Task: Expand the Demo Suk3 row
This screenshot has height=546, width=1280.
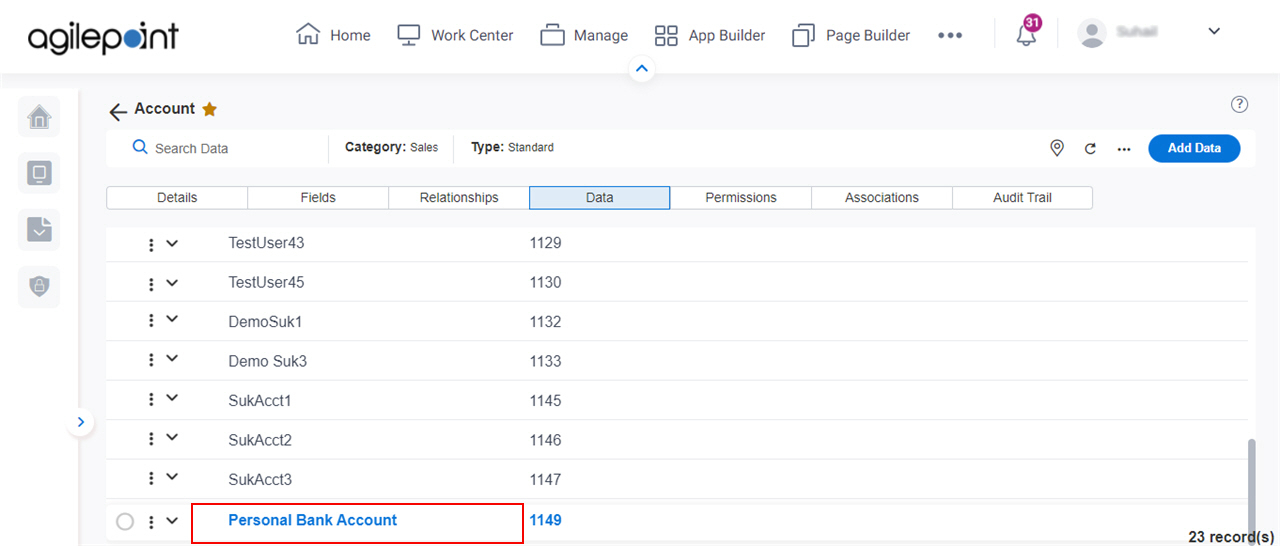Action: [x=172, y=358]
